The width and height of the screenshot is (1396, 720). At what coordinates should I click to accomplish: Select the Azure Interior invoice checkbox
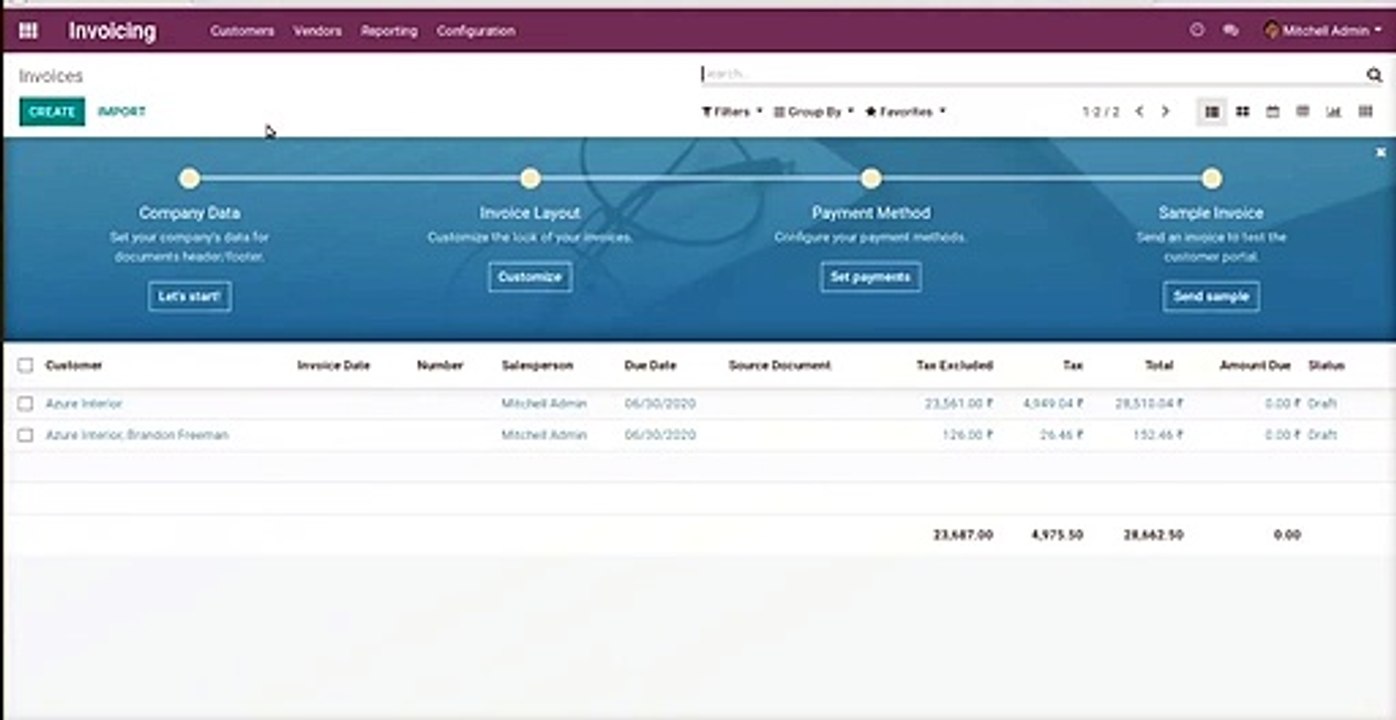tap(25, 404)
